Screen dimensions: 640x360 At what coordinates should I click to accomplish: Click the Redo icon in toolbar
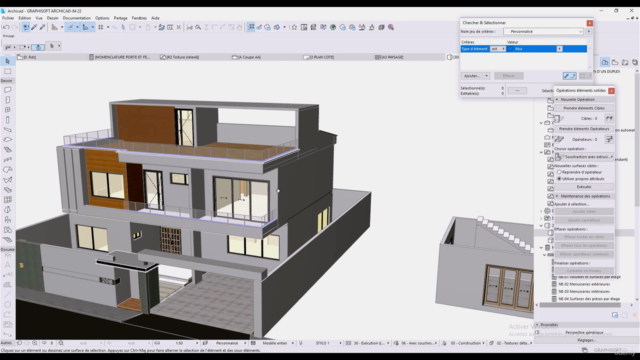coord(15,27)
